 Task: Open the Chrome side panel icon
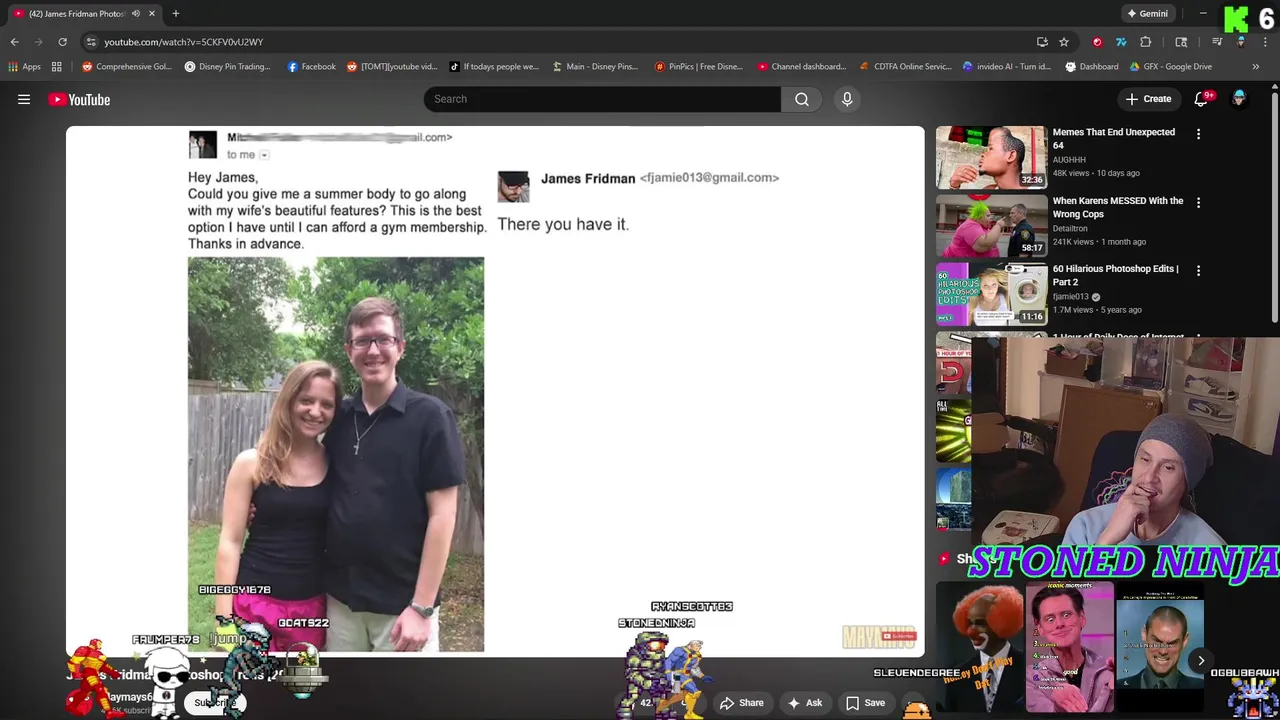(1181, 42)
